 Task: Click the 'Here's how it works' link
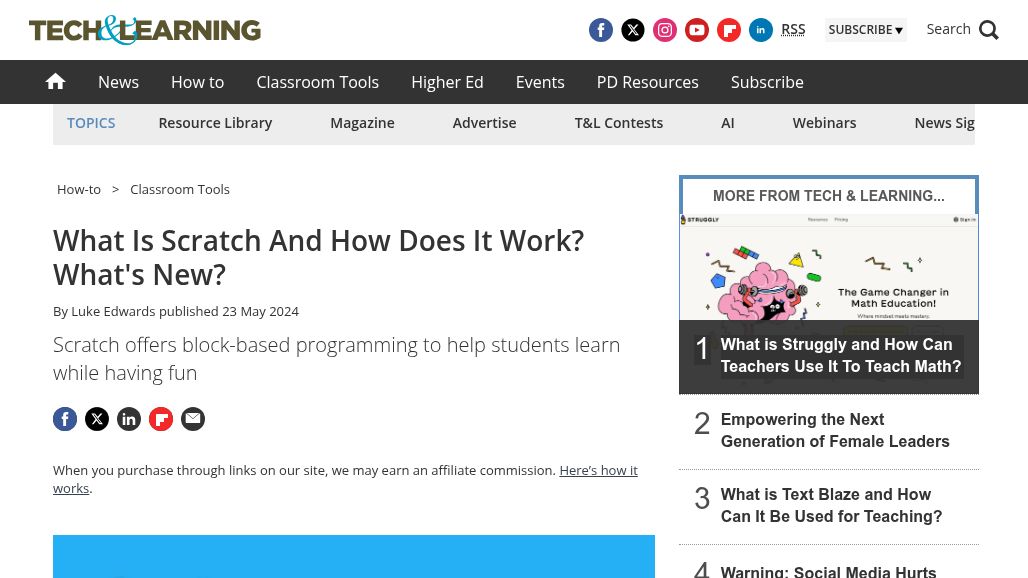point(599,470)
